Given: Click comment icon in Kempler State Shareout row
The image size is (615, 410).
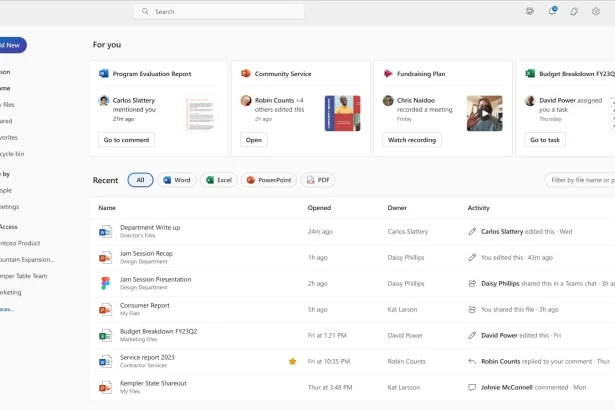Looking at the screenshot, I should point(472,387).
